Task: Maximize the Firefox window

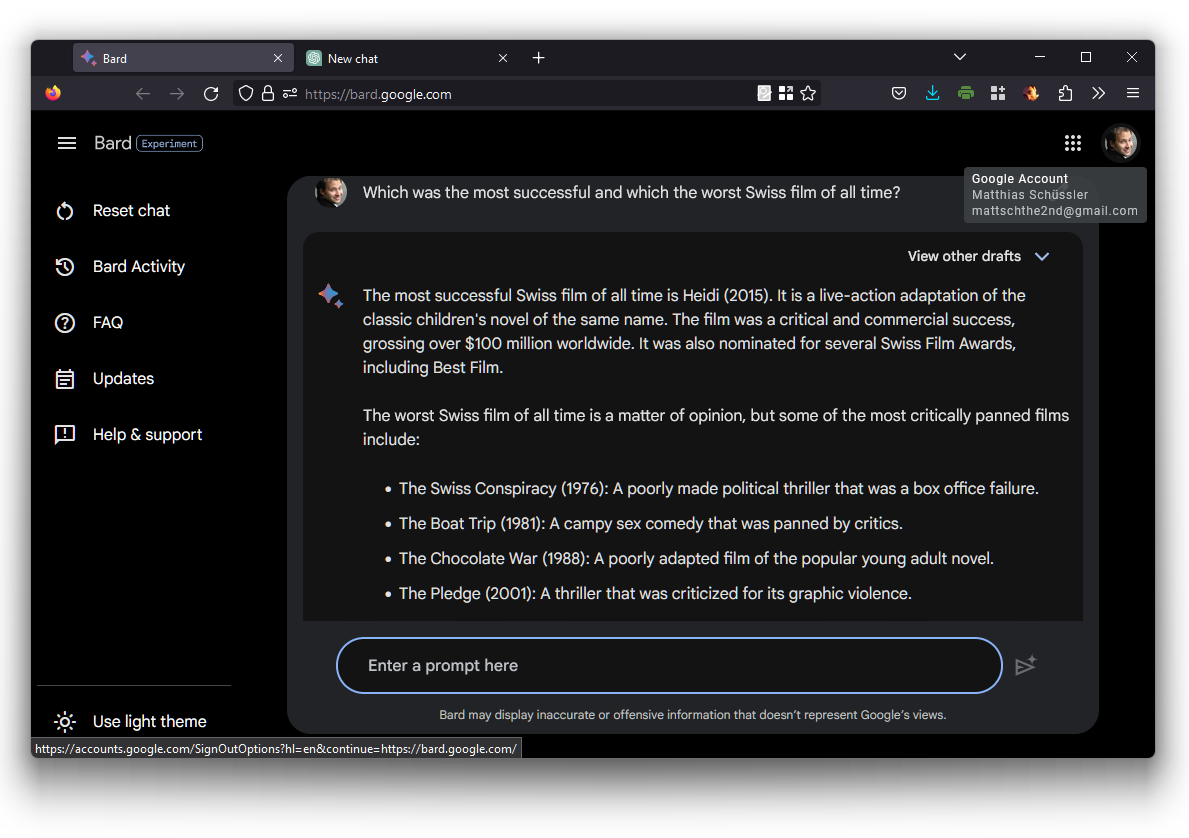Action: coord(1086,58)
